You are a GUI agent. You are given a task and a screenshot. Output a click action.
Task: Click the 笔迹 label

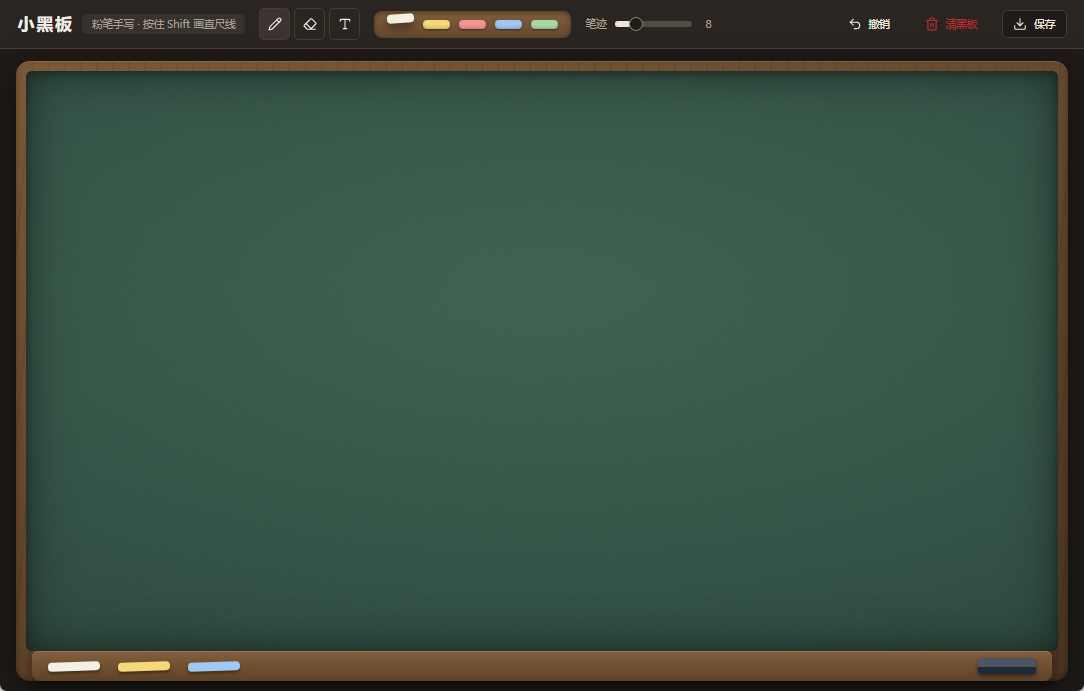[596, 24]
